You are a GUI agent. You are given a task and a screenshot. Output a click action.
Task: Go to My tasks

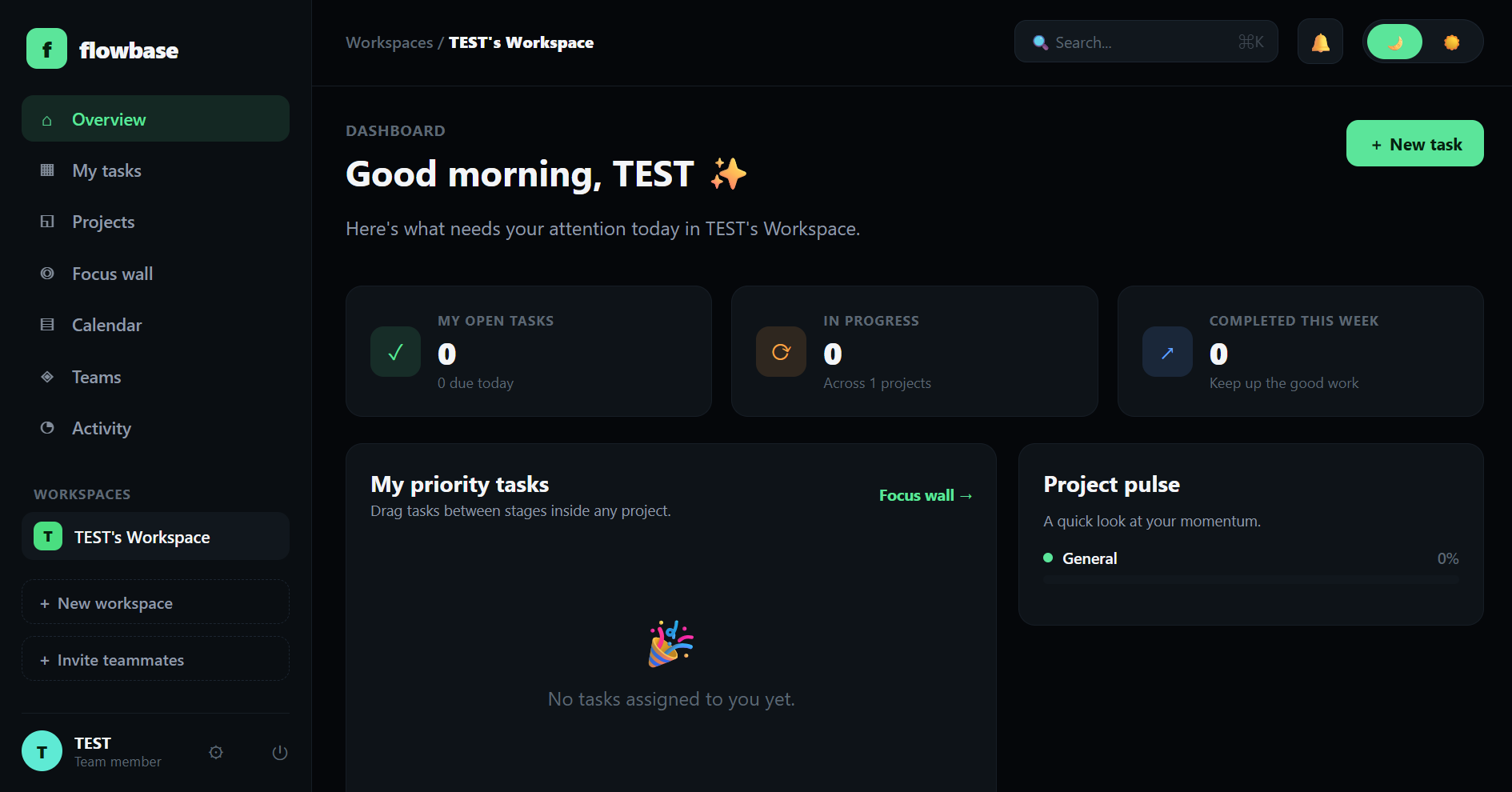pos(155,170)
